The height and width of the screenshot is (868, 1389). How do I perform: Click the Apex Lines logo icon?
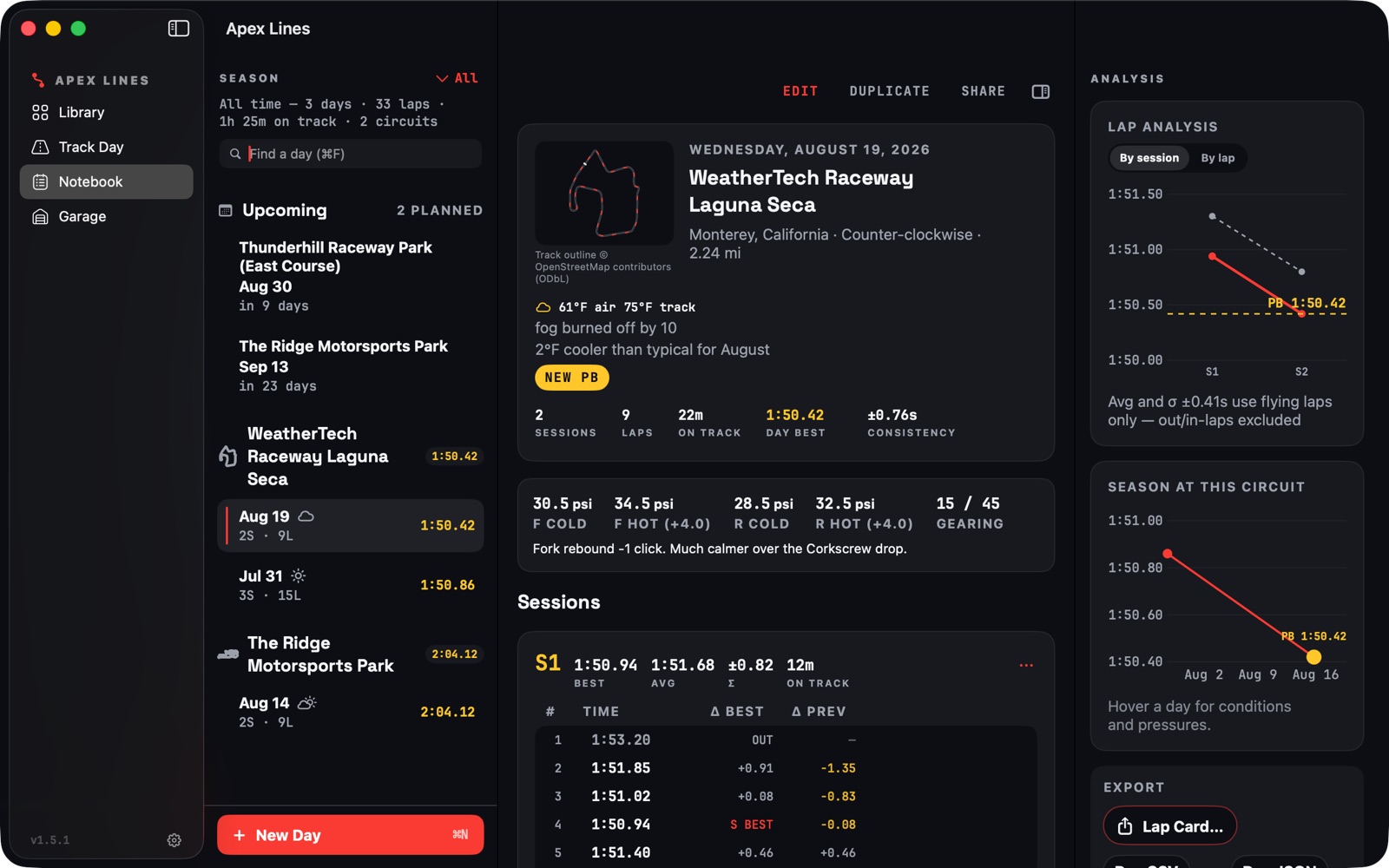[38, 80]
